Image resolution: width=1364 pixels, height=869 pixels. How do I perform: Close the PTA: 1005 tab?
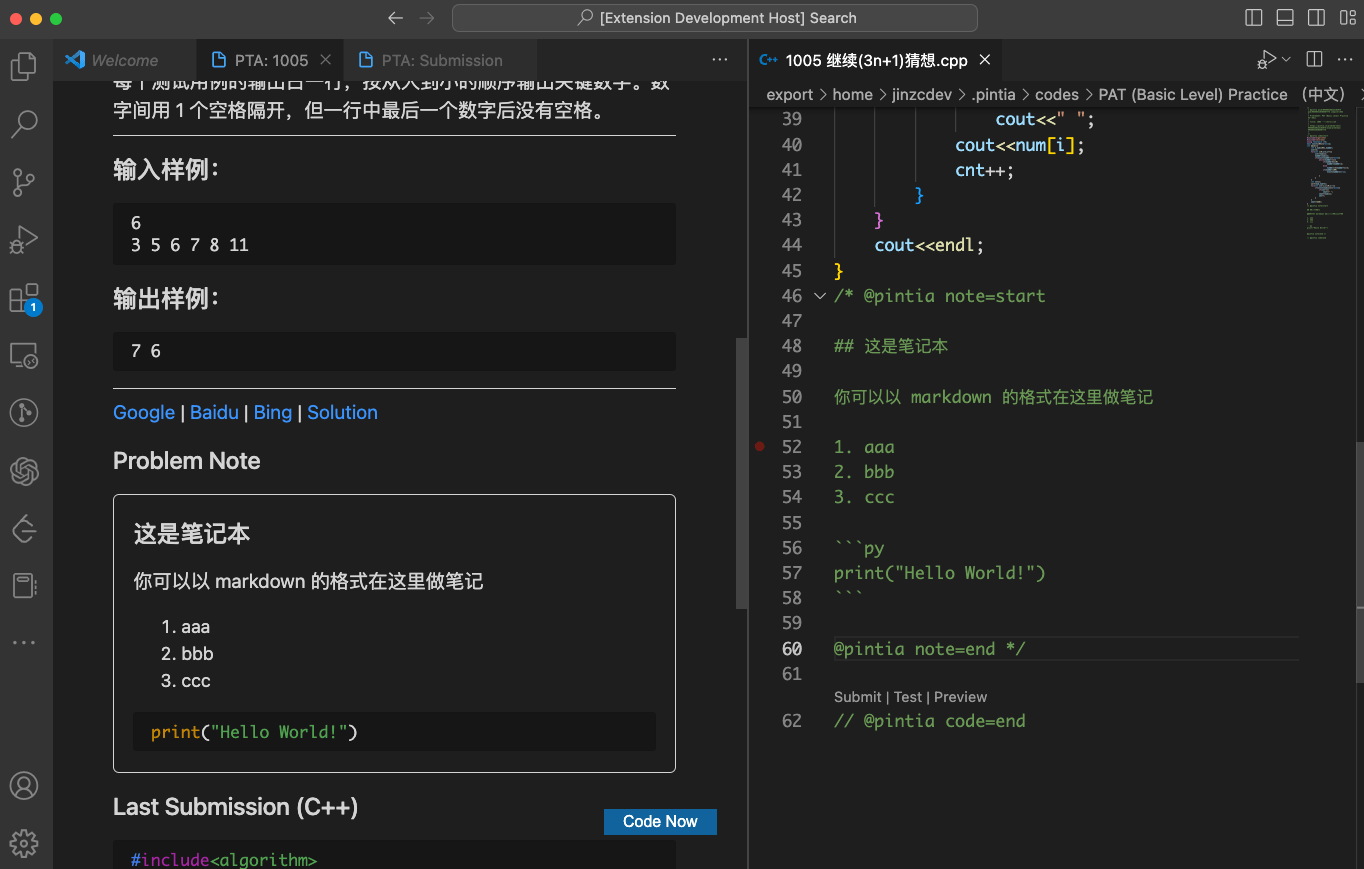click(325, 60)
